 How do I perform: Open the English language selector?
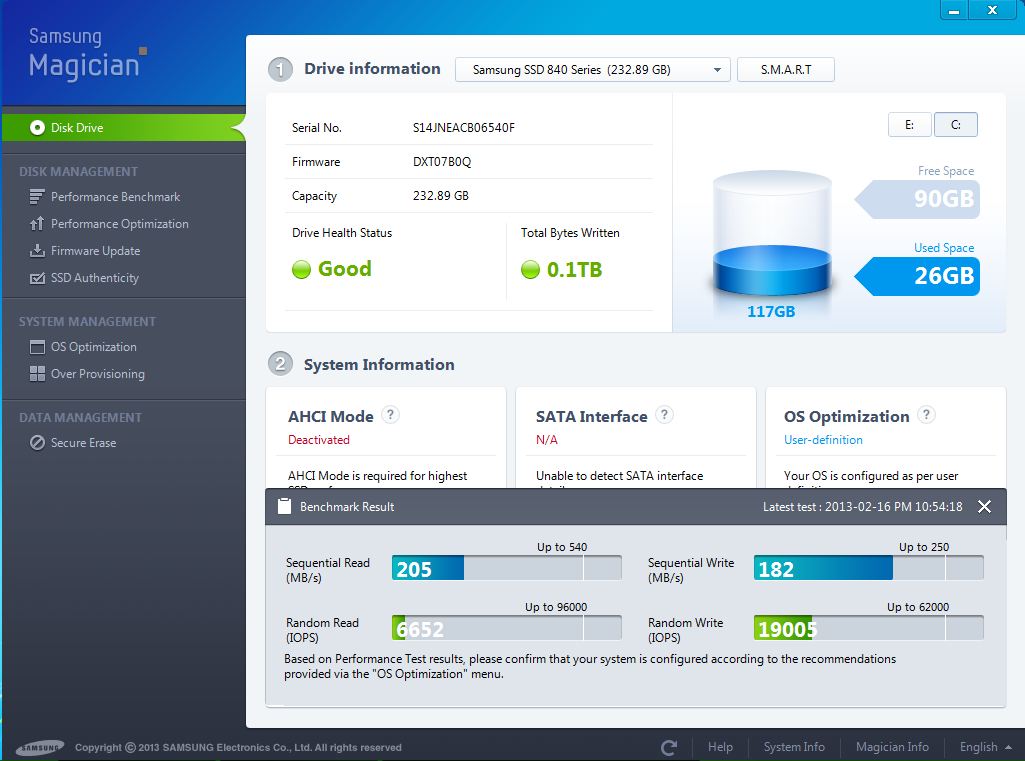(985, 747)
